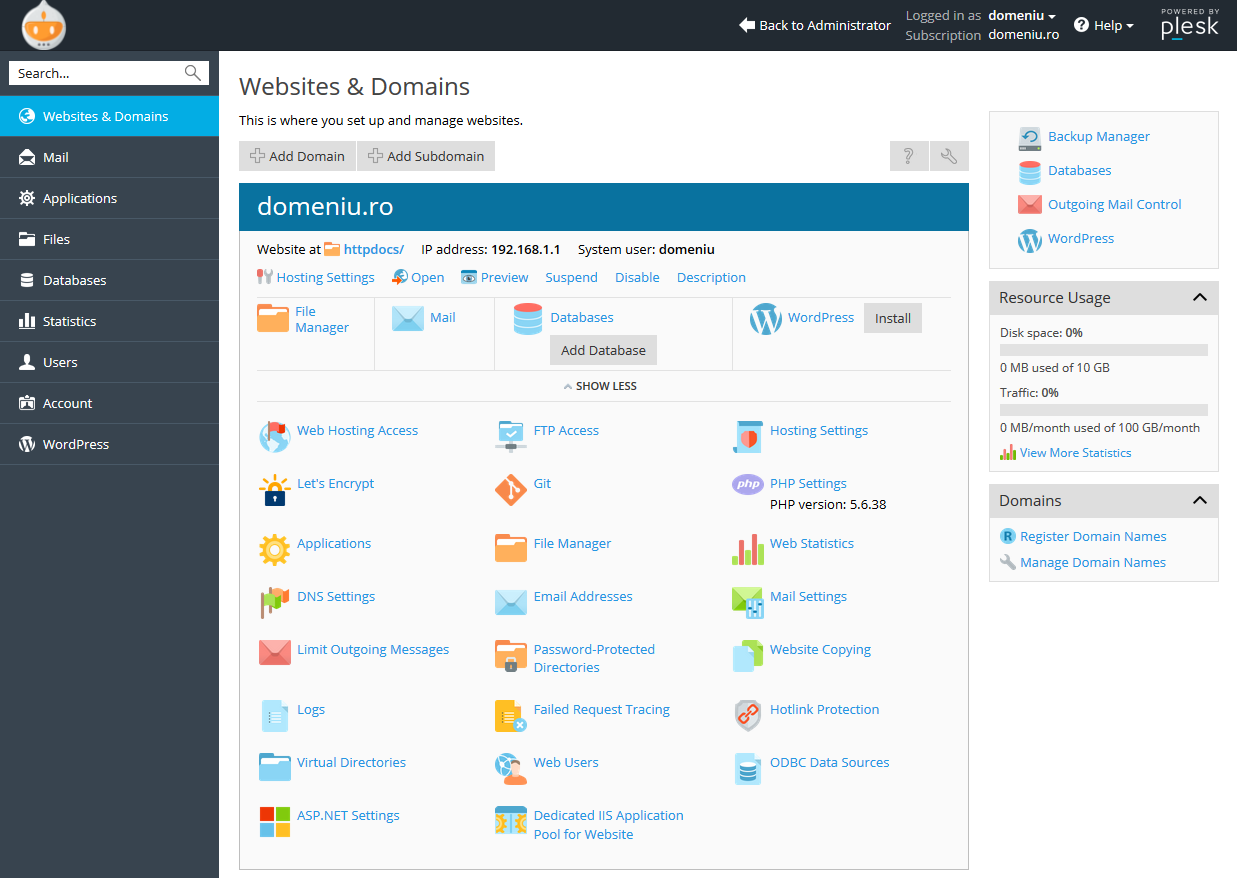
Task: Click the Description link
Action: pyautogui.click(x=711, y=277)
